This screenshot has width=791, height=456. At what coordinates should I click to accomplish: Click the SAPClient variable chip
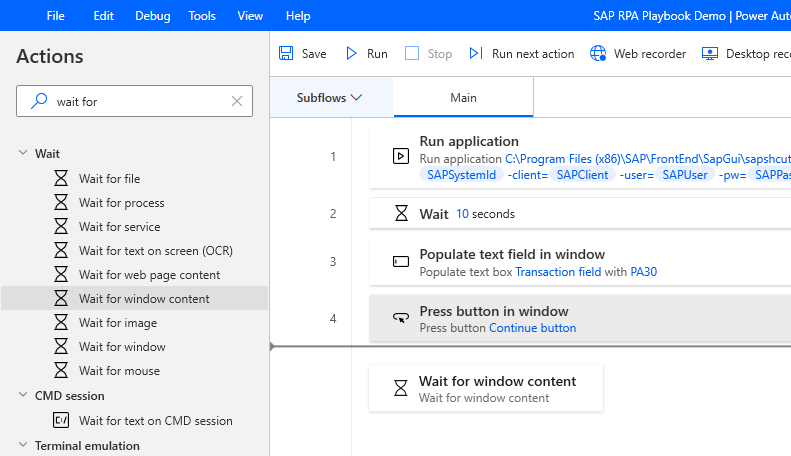point(582,175)
